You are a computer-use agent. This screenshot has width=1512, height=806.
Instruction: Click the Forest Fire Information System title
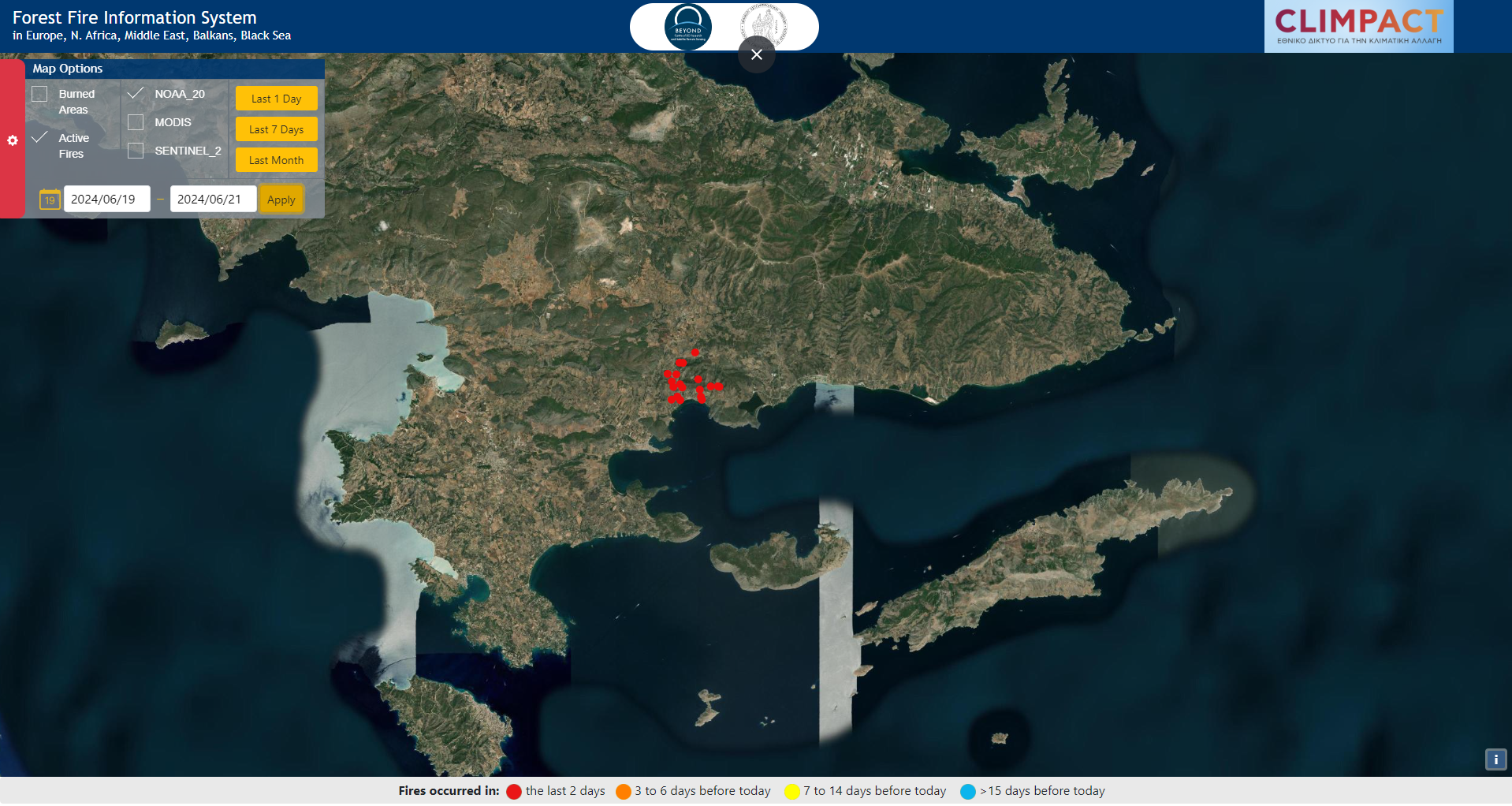click(135, 17)
